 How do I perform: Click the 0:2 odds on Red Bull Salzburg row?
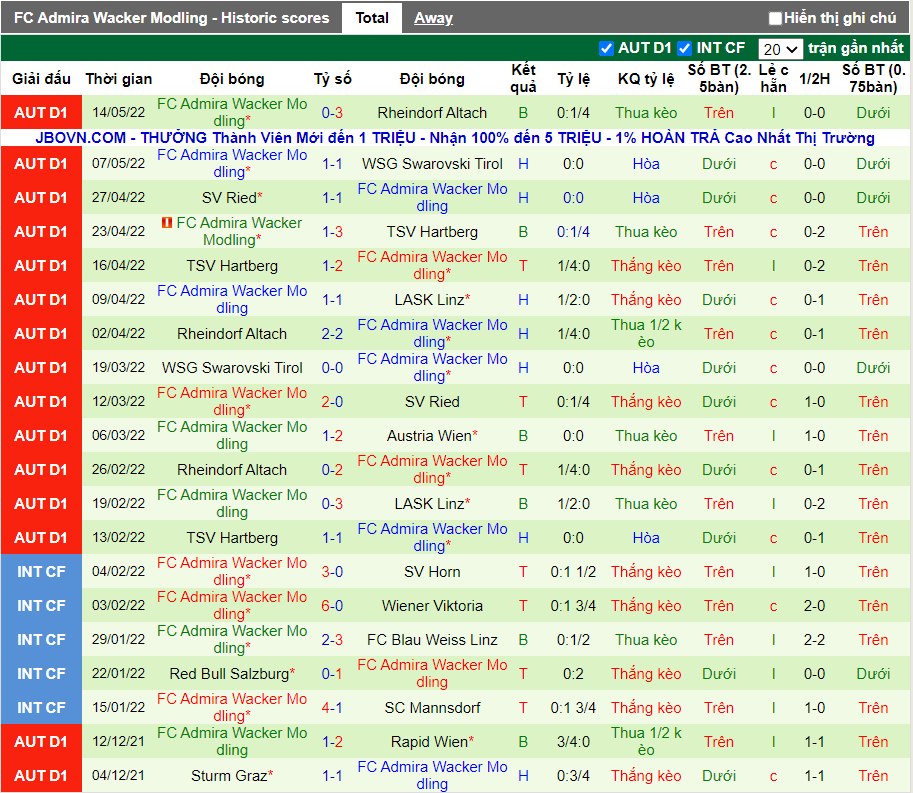[573, 674]
